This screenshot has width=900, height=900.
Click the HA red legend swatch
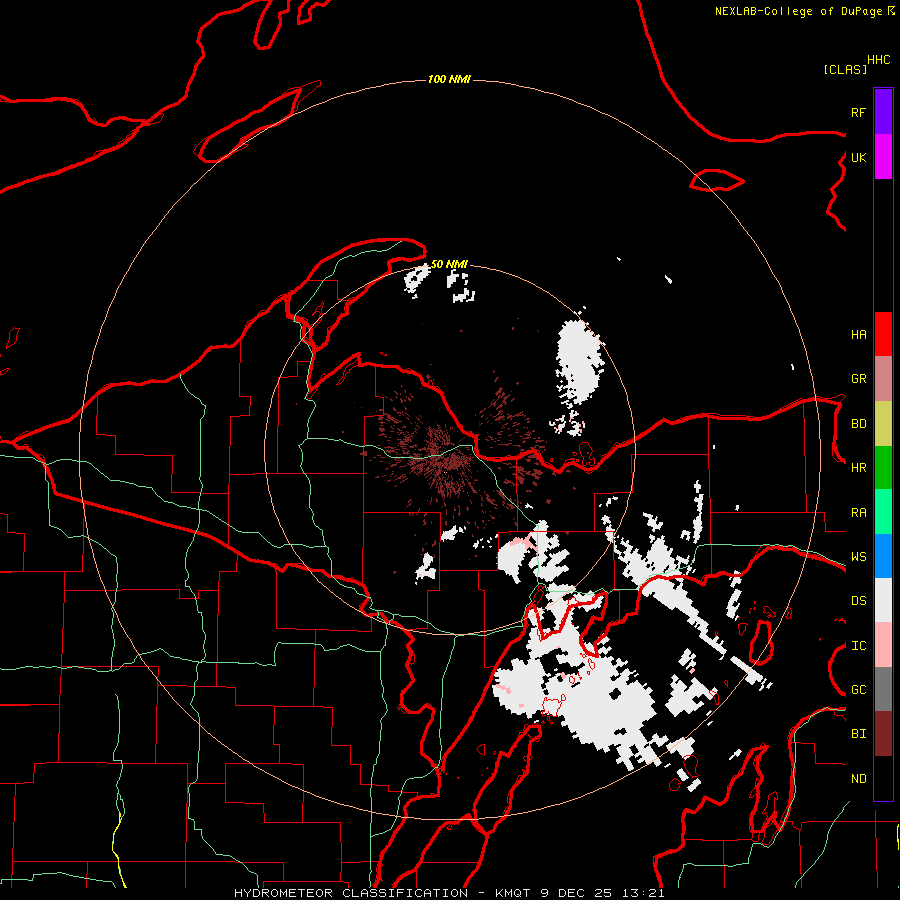(883, 334)
